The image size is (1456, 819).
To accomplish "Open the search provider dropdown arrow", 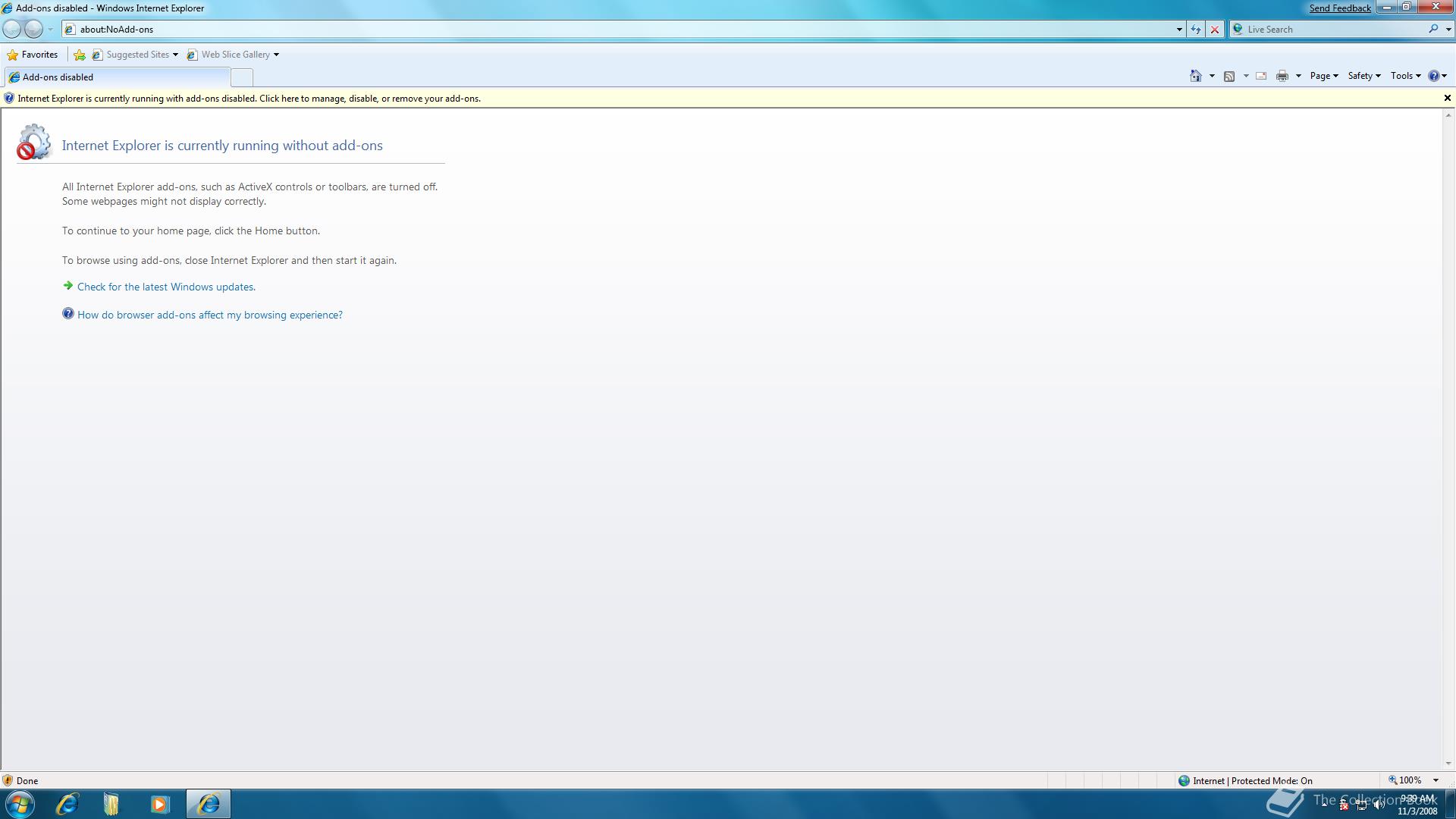I will 1448,30.
